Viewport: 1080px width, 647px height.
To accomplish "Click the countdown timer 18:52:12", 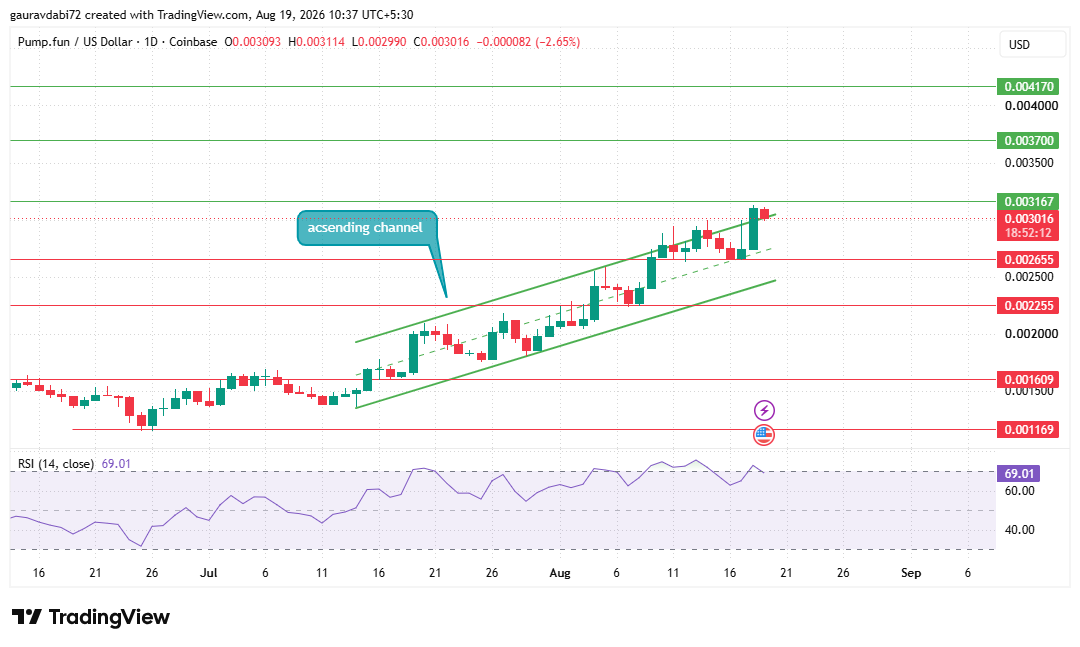I will point(1028,233).
